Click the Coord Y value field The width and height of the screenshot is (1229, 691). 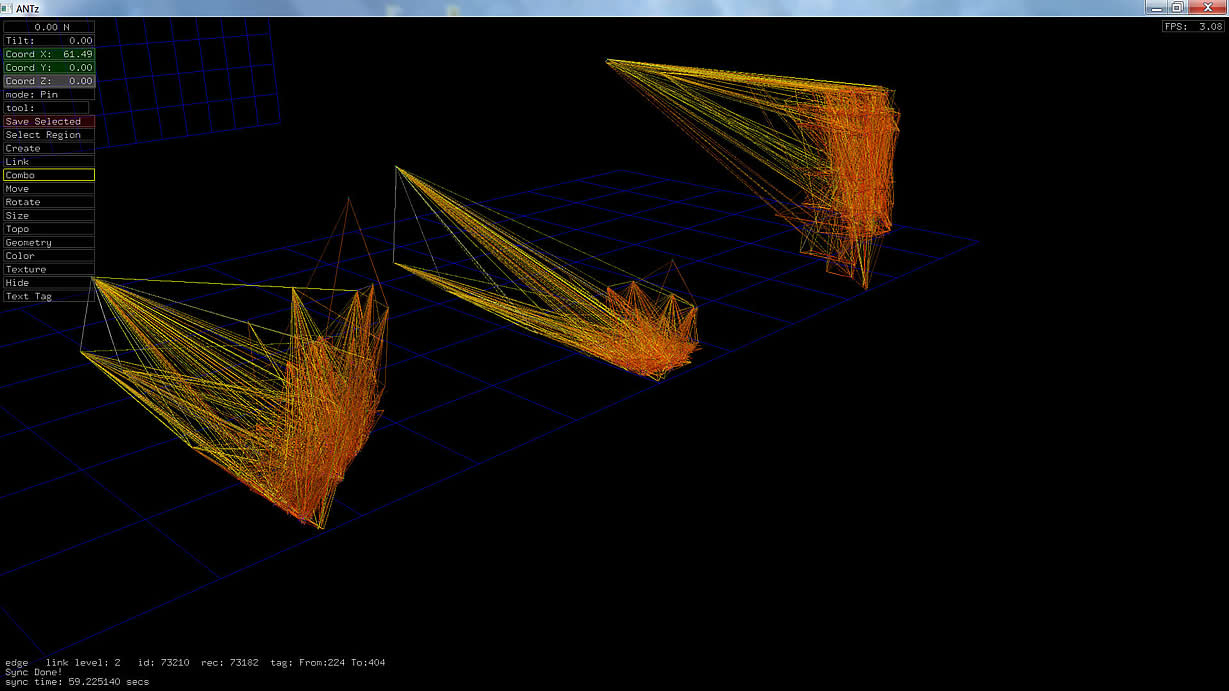point(49,68)
